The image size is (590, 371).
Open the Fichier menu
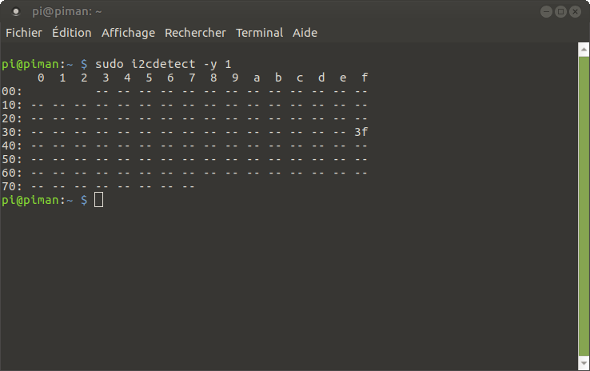(x=24, y=33)
